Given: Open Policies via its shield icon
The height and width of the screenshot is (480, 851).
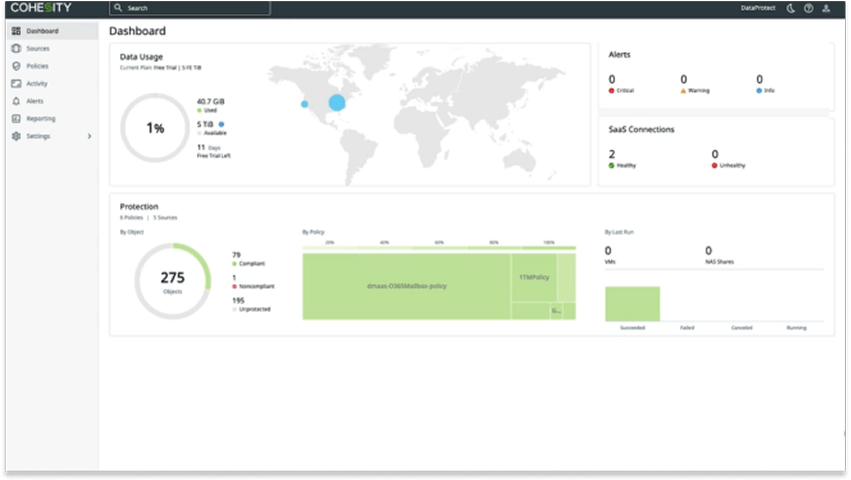Looking at the screenshot, I should point(16,66).
